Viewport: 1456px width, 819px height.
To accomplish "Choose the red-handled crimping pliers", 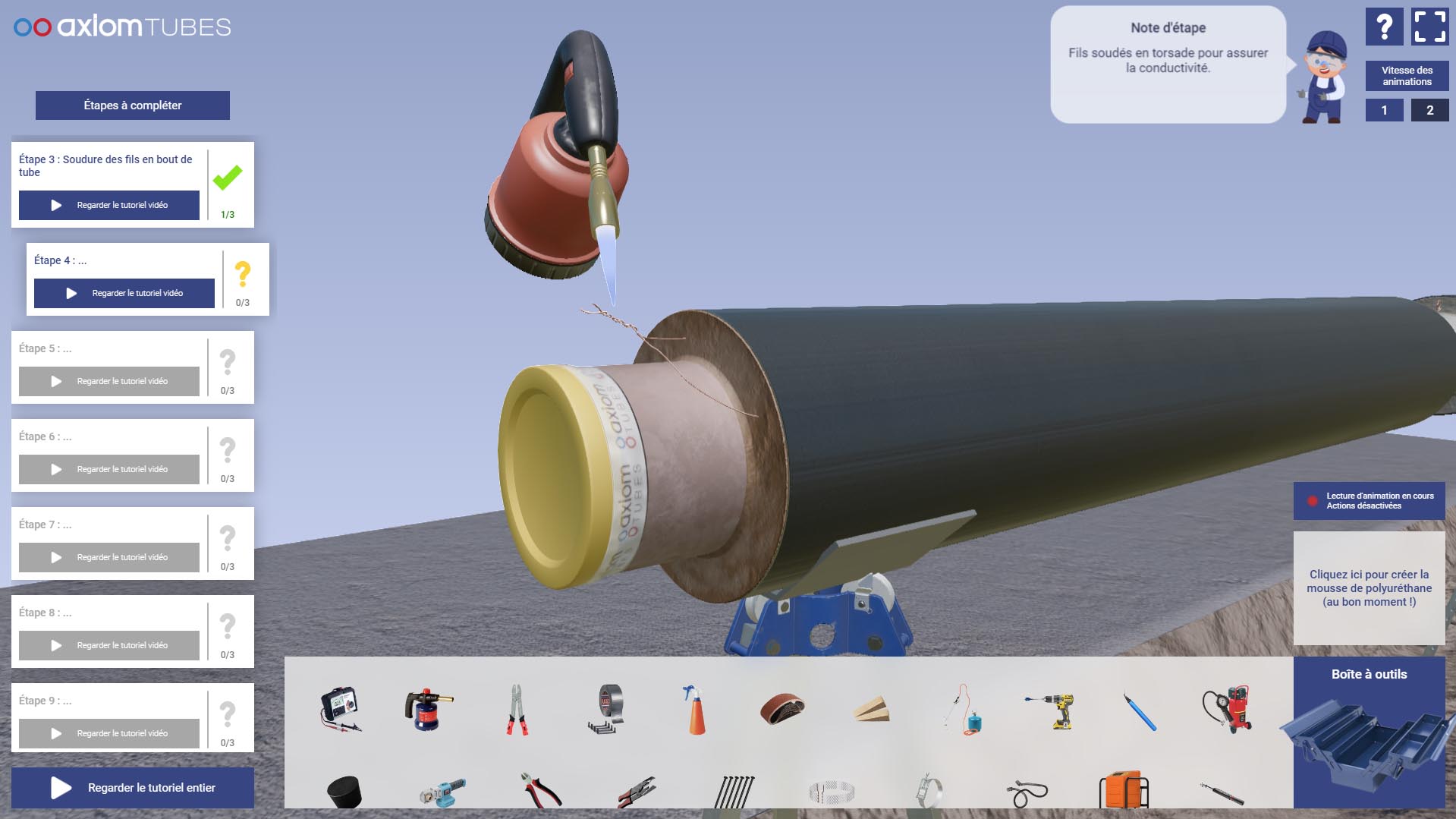I will point(517,710).
